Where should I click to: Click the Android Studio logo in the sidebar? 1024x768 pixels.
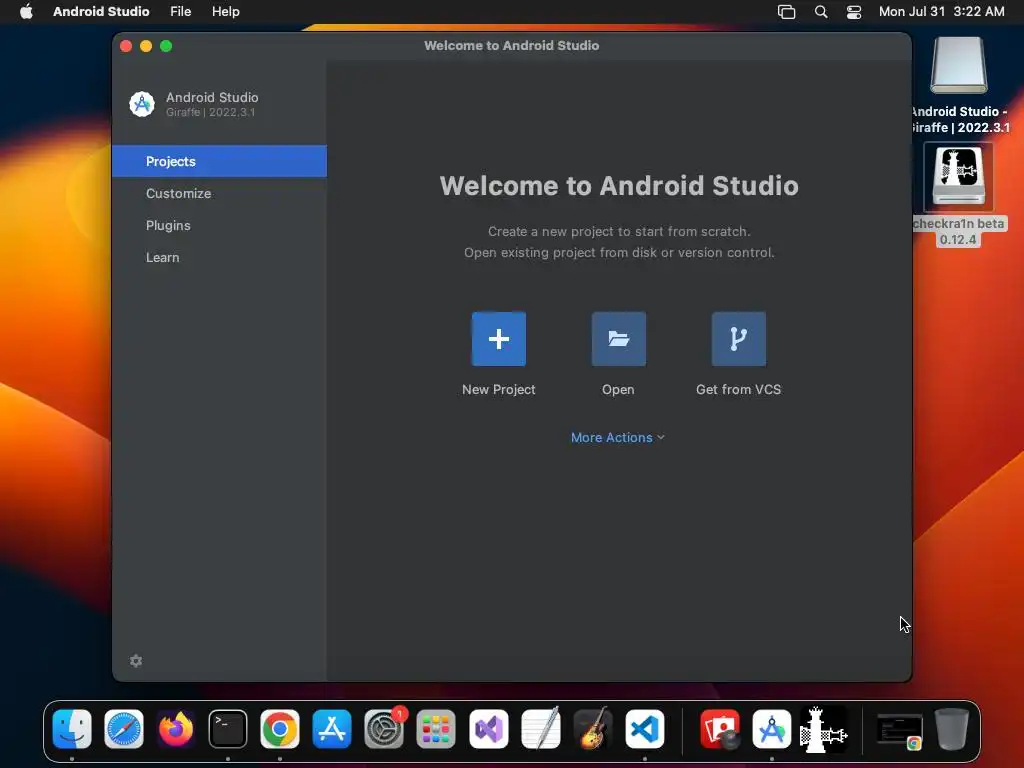[x=142, y=104]
